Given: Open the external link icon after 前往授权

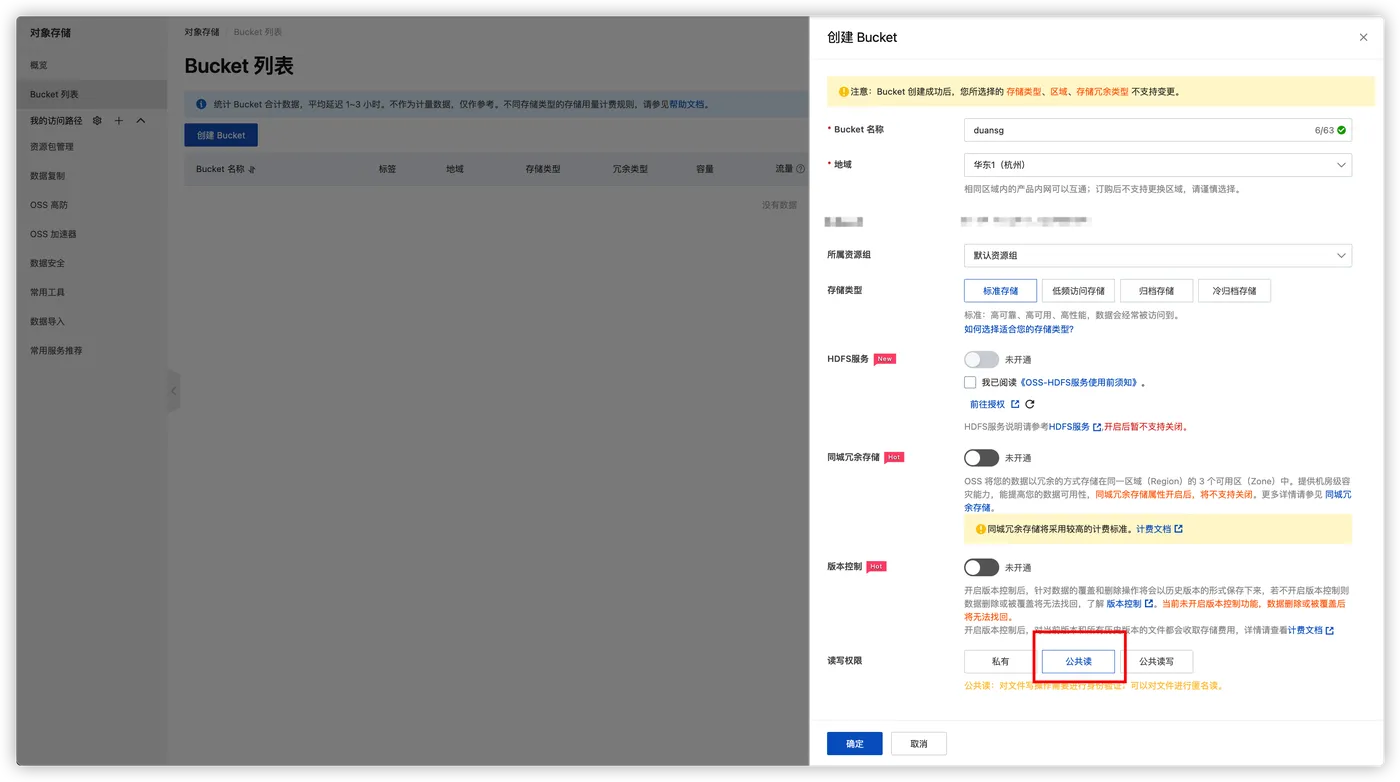Looking at the screenshot, I should tap(1015, 404).
